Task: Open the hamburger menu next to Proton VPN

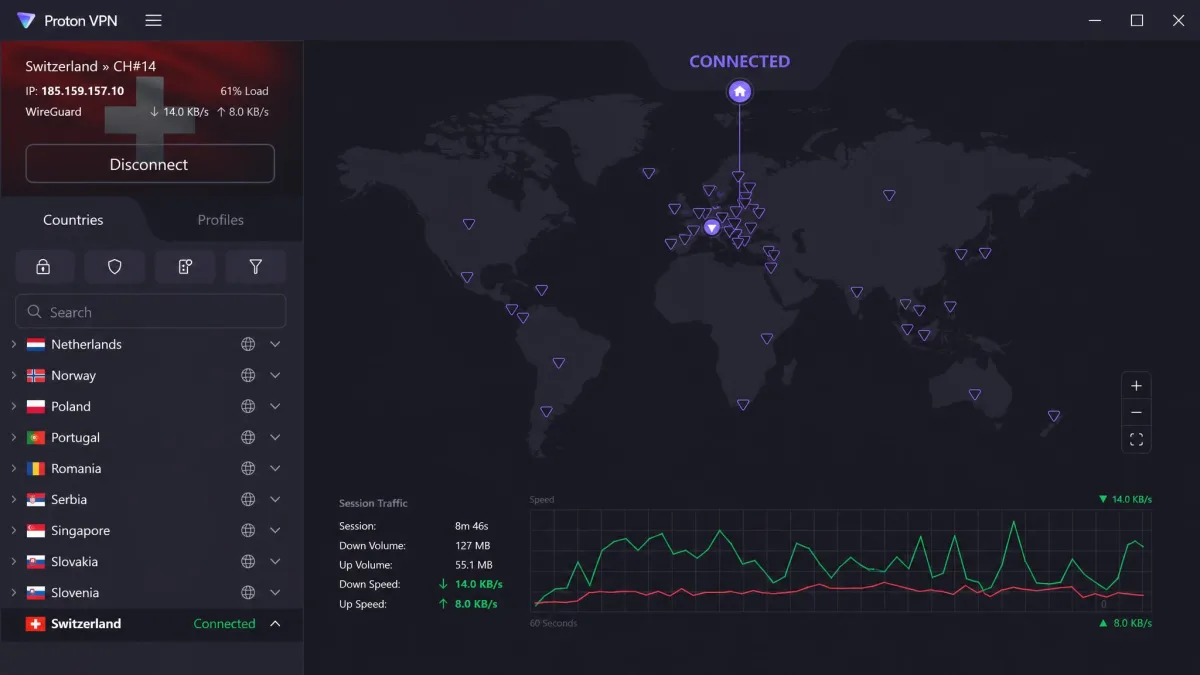Action: 153,20
